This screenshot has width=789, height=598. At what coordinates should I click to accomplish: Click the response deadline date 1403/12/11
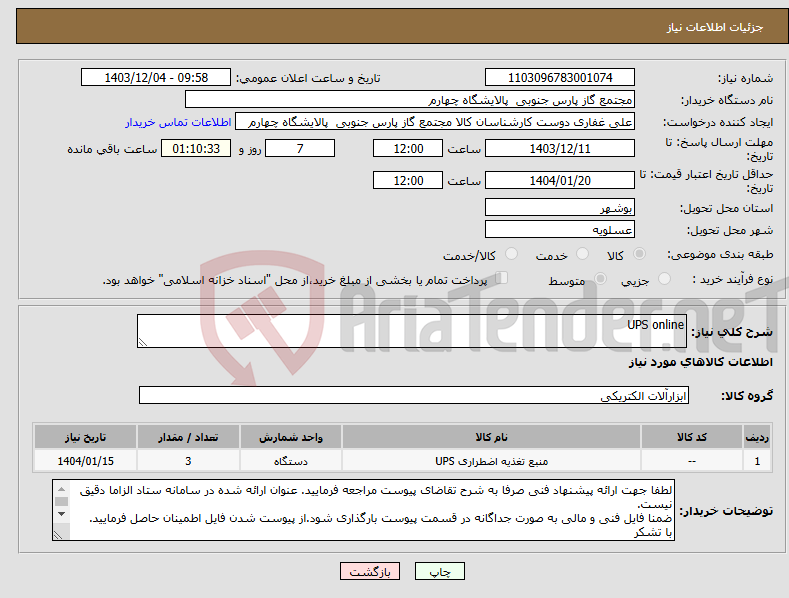[560, 148]
